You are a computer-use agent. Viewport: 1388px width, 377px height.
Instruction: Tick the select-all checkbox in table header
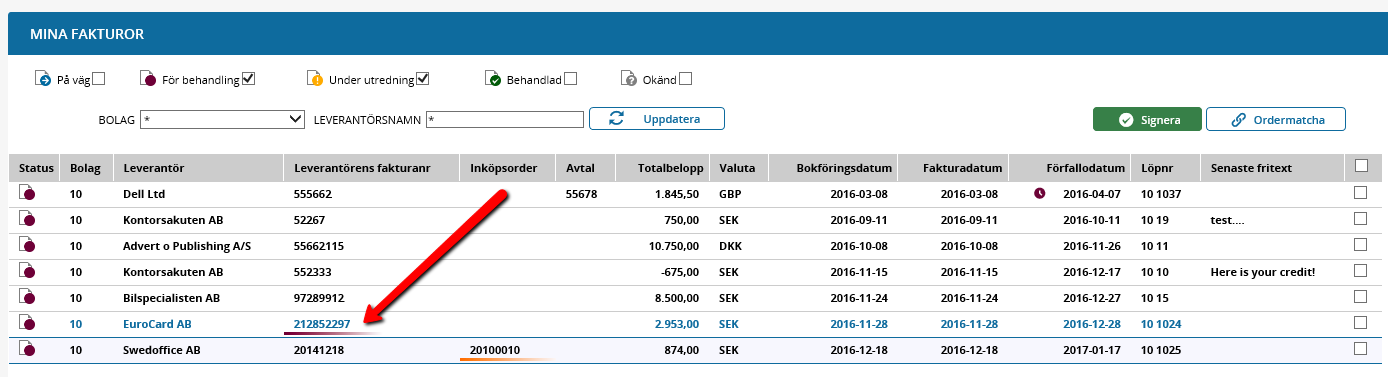click(1361, 166)
